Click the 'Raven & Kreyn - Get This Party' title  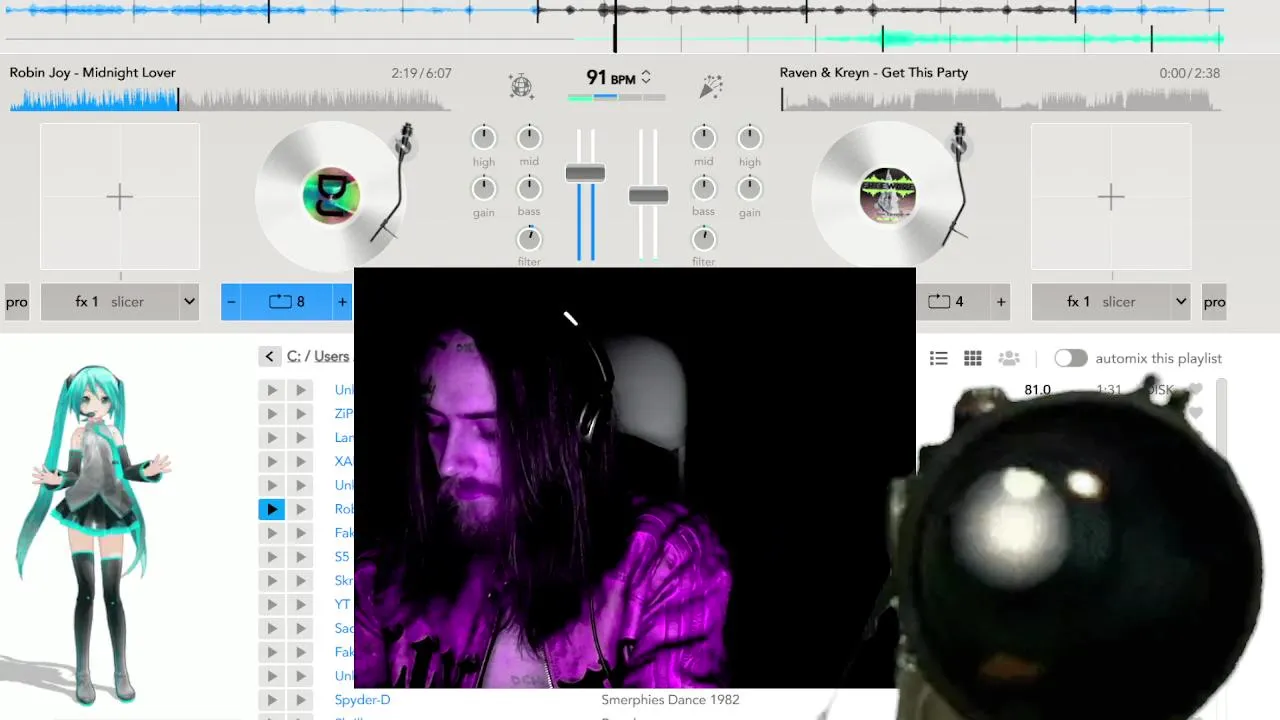tap(874, 72)
